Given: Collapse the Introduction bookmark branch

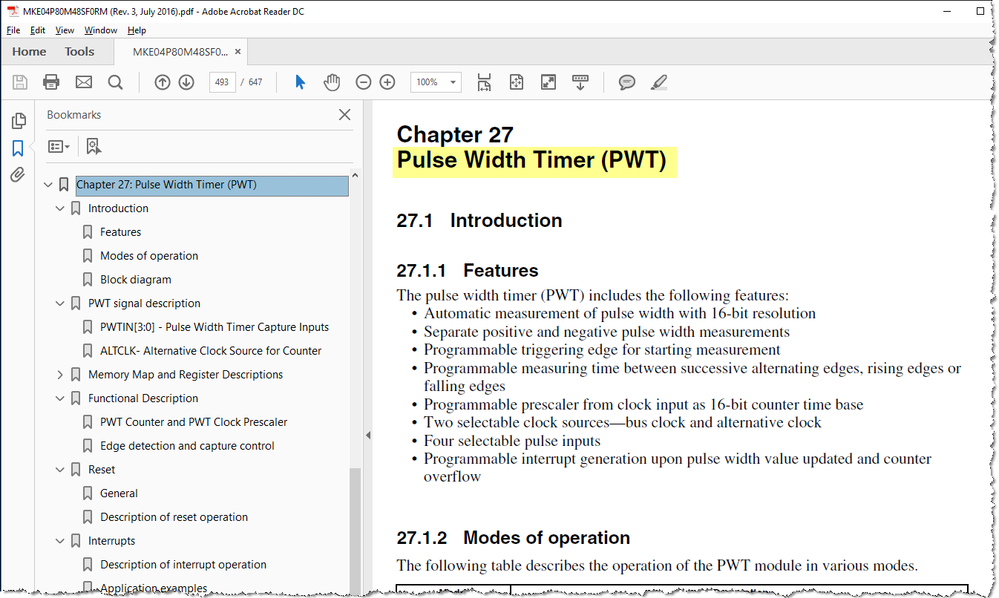Looking at the screenshot, I should point(60,208).
